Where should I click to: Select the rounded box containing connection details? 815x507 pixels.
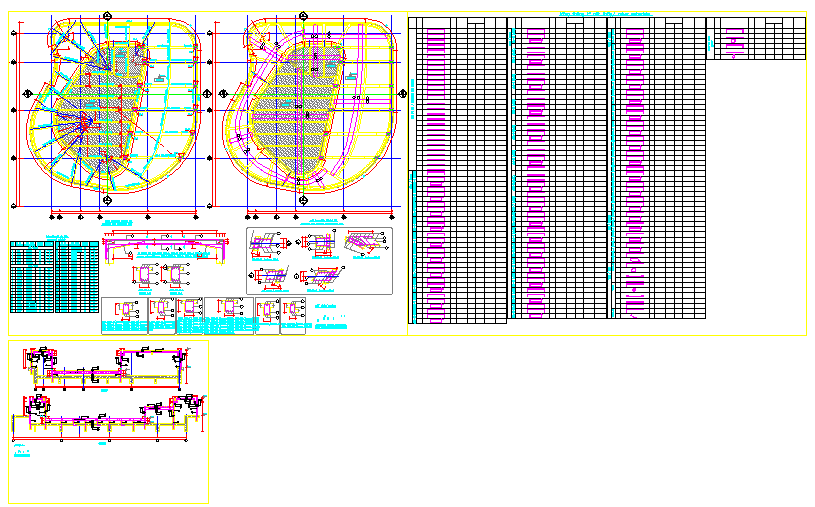pos(319,260)
